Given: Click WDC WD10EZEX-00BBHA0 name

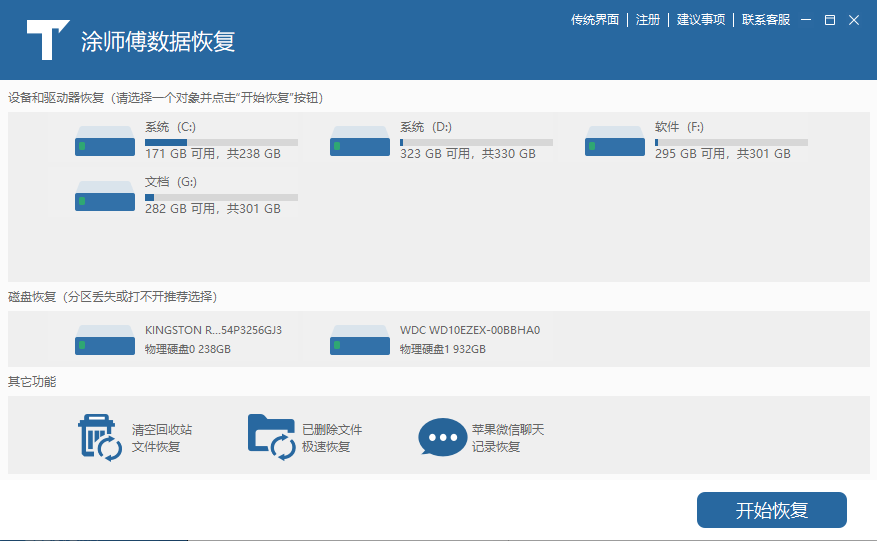Looking at the screenshot, I should click(x=470, y=330).
